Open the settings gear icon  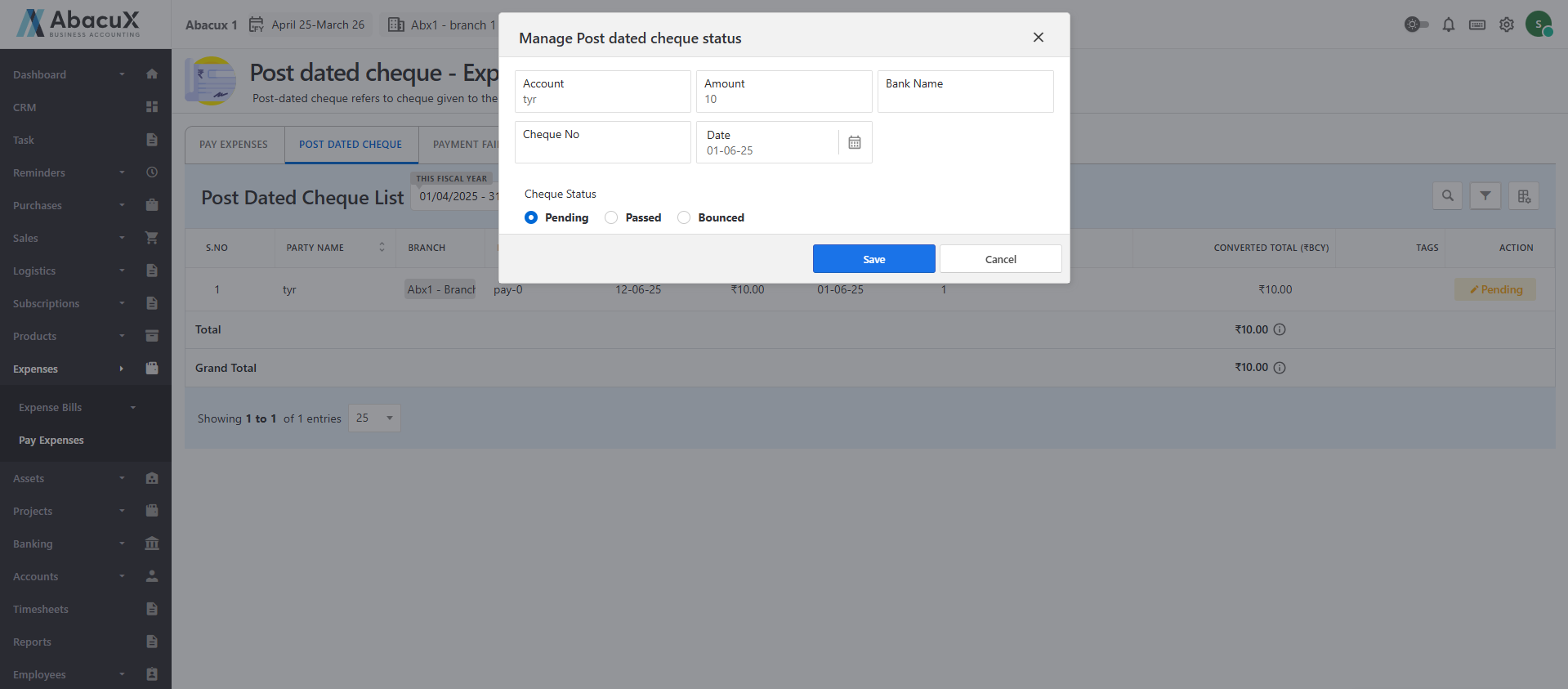pos(1506,25)
